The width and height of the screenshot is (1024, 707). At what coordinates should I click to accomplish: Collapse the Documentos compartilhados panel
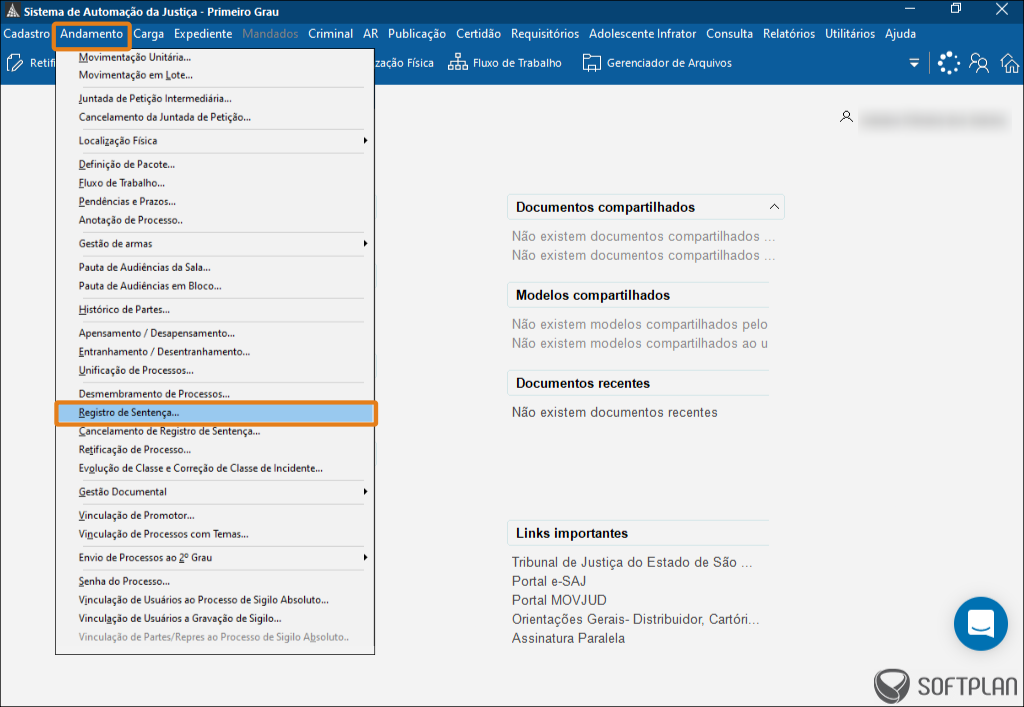tap(774, 207)
